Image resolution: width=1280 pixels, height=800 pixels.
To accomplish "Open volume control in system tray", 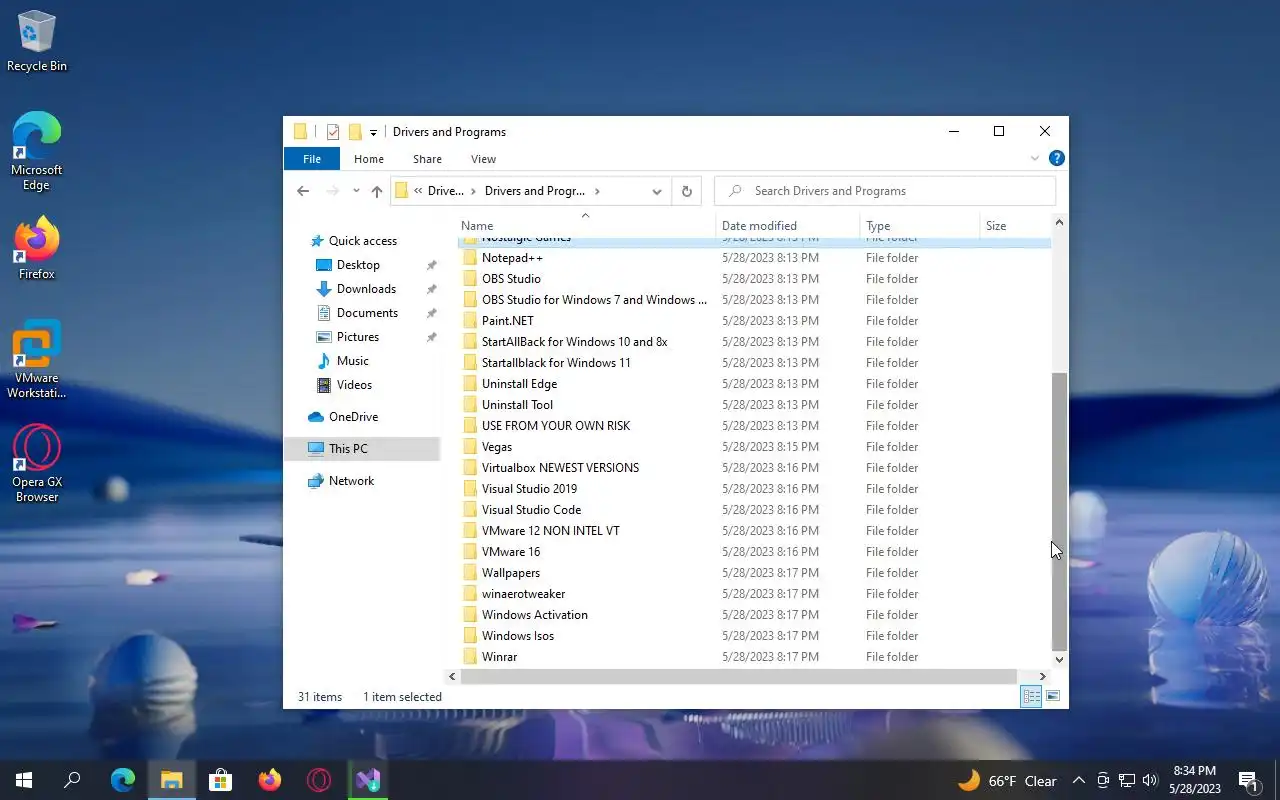I will click(x=1149, y=781).
